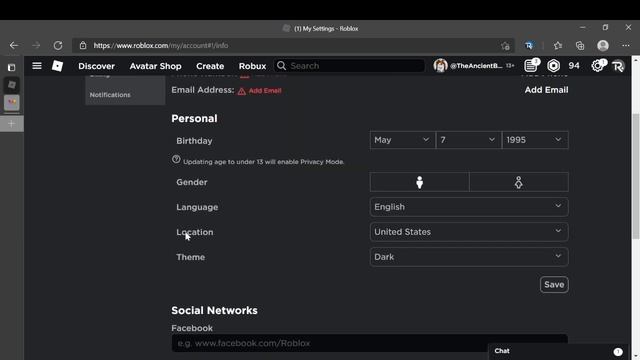Click the 94 Robux balance amount

coord(574,66)
